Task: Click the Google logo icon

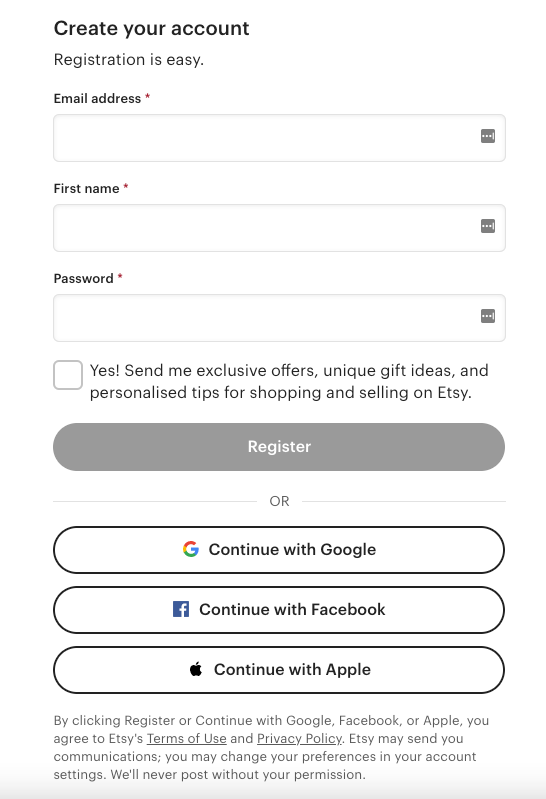Action: 191,549
